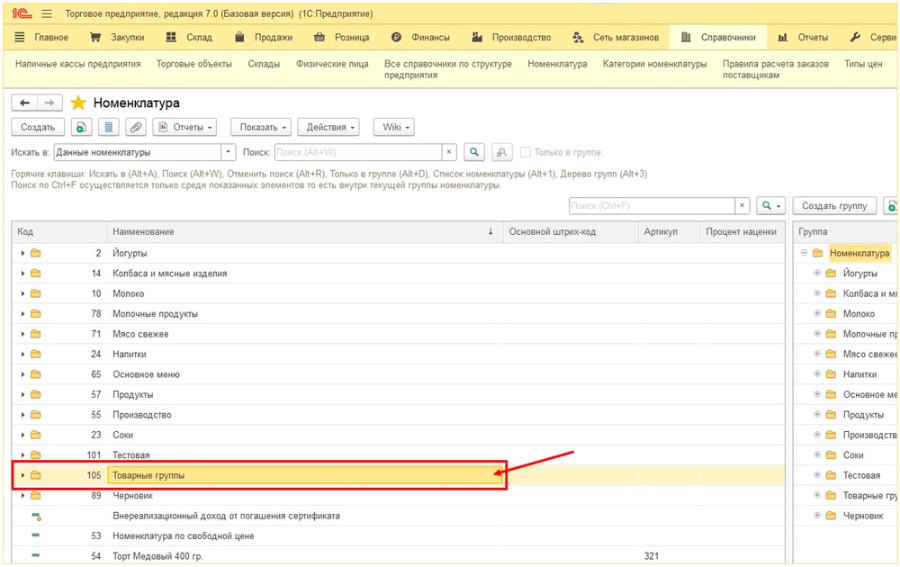Click the magnifier search button beside Поиск field
900x567 pixels.
[x=474, y=152]
